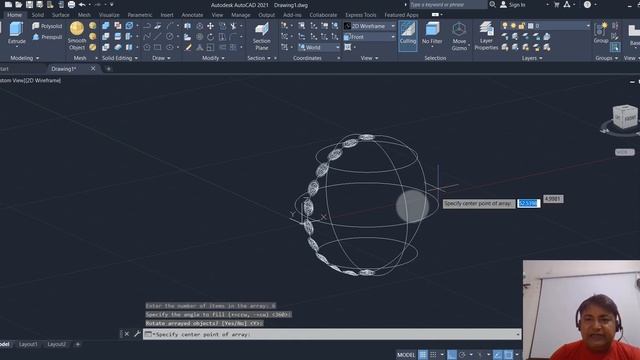Screen dimensions: 640x360
Task: Open the Section Plane tool
Action: coord(261,36)
